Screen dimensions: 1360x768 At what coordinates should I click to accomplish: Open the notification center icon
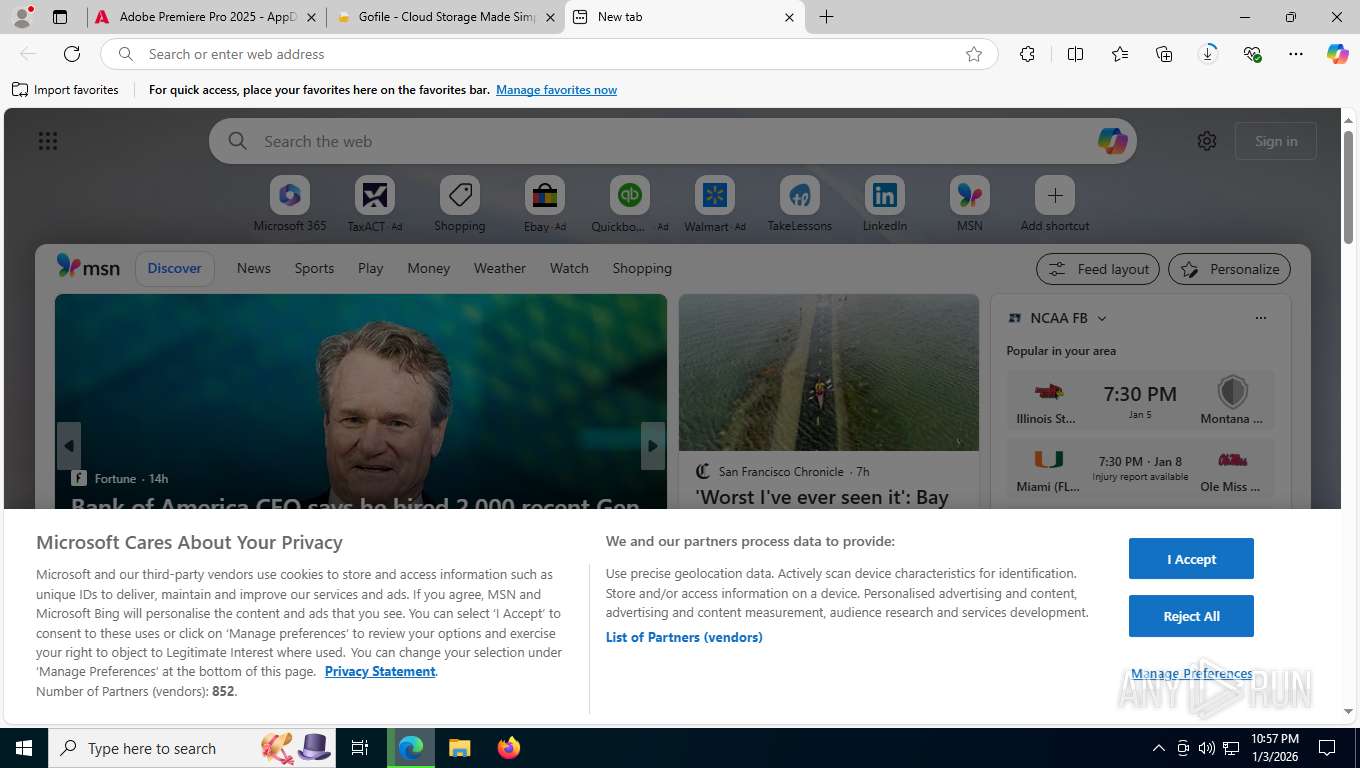[x=1327, y=748]
